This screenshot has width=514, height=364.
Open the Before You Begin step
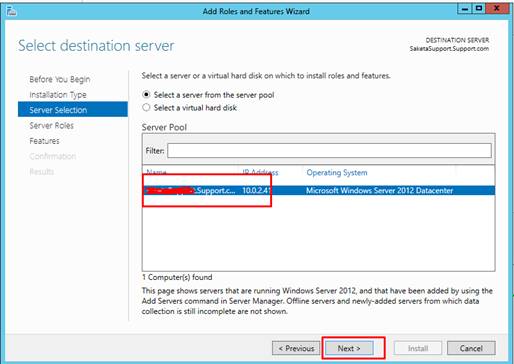point(60,79)
